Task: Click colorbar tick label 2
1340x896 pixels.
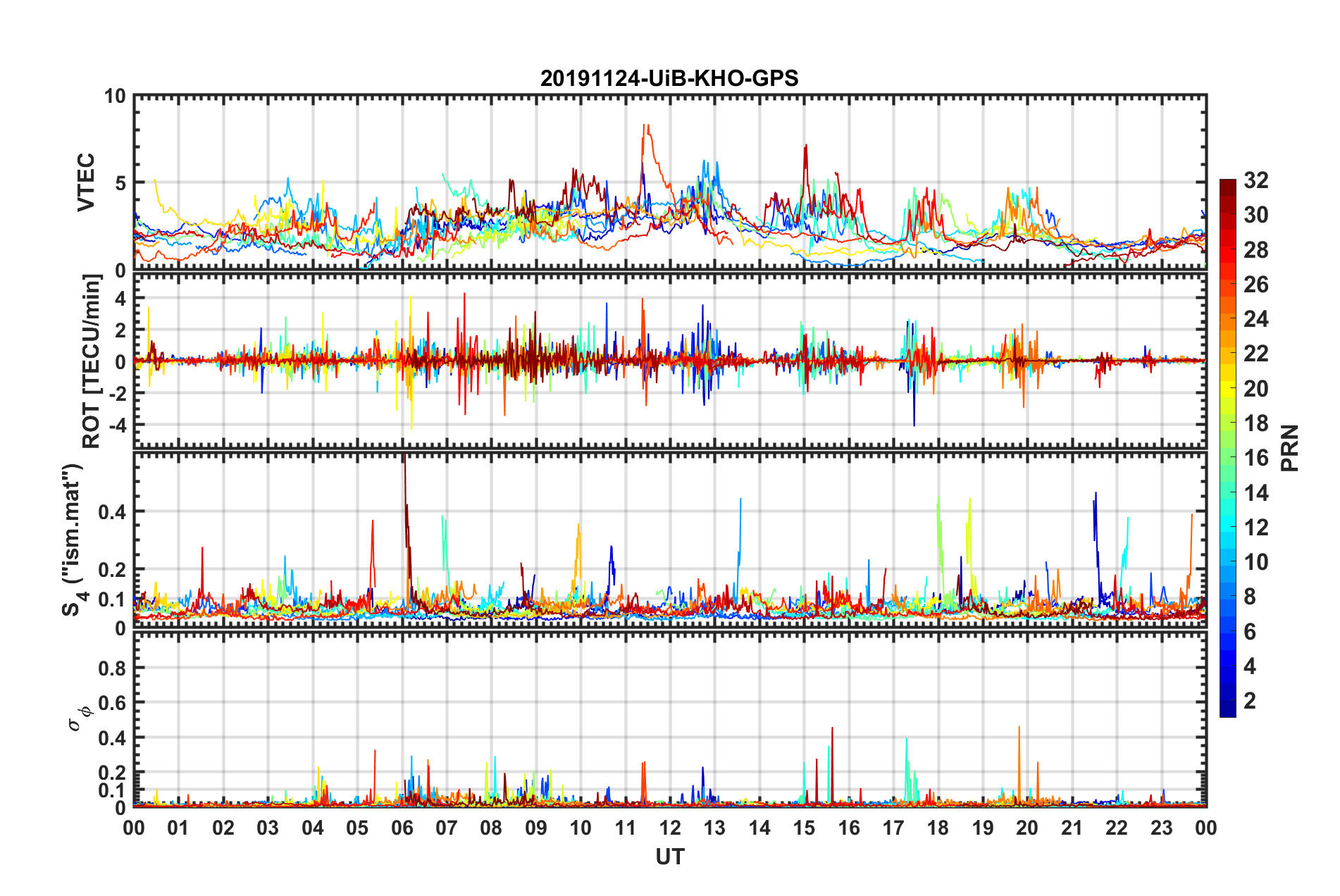Action: [x=1250, y=701]
